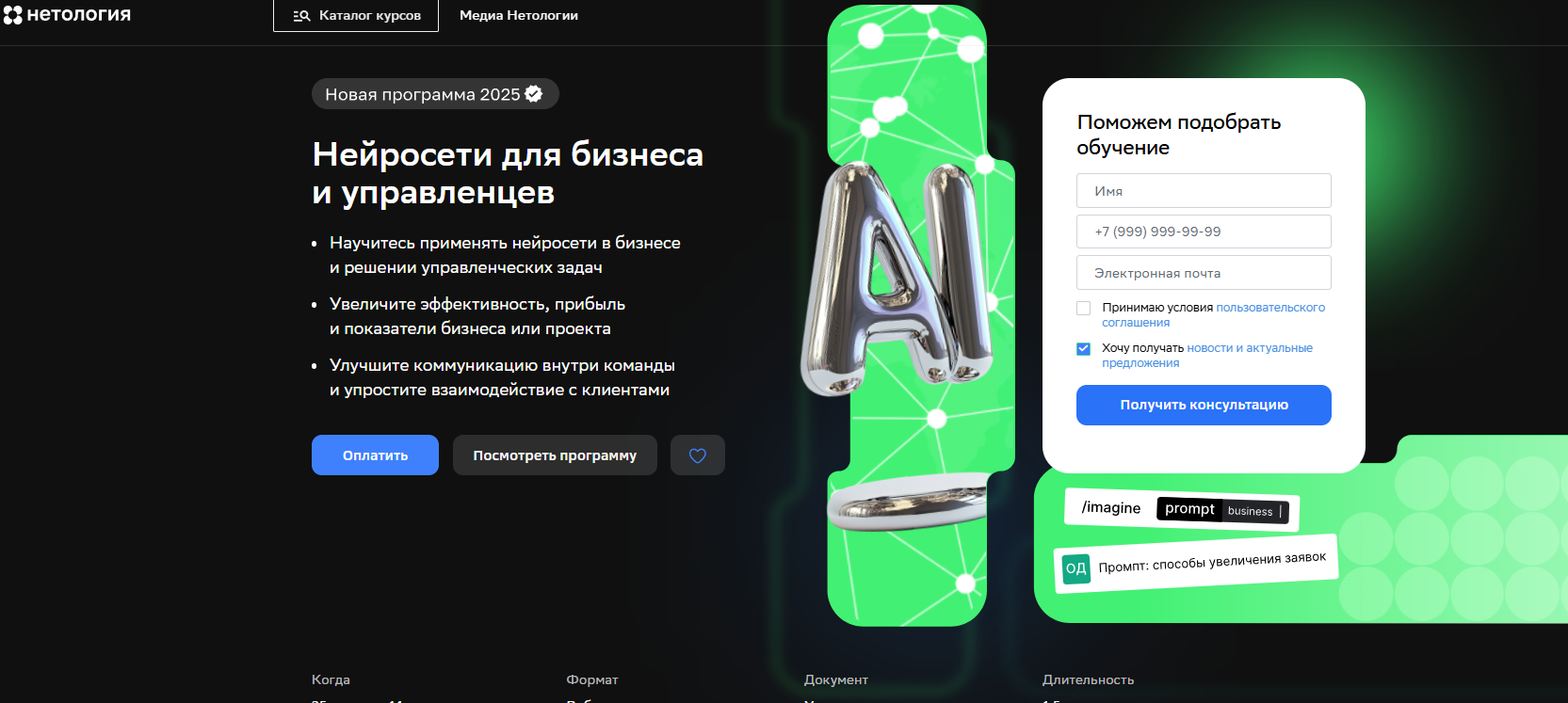Add course to favorites via heart icon
Viewport: 1568px width, 703px height.
tap(698, 455)
